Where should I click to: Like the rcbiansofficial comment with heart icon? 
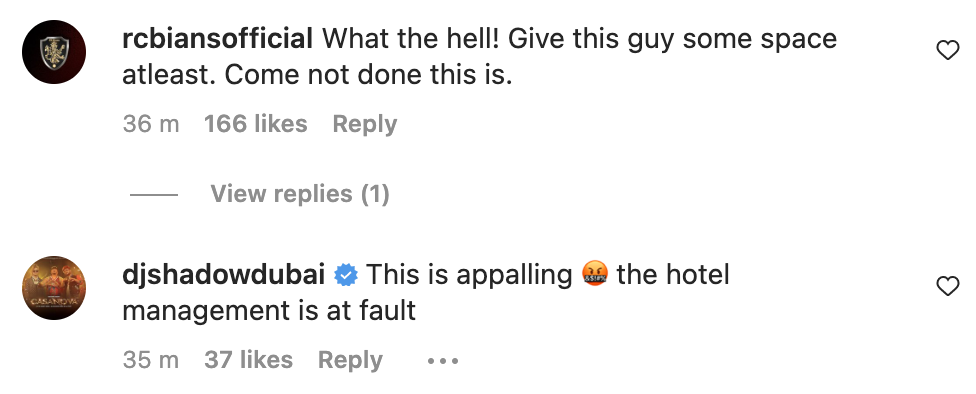click(947, 50)
